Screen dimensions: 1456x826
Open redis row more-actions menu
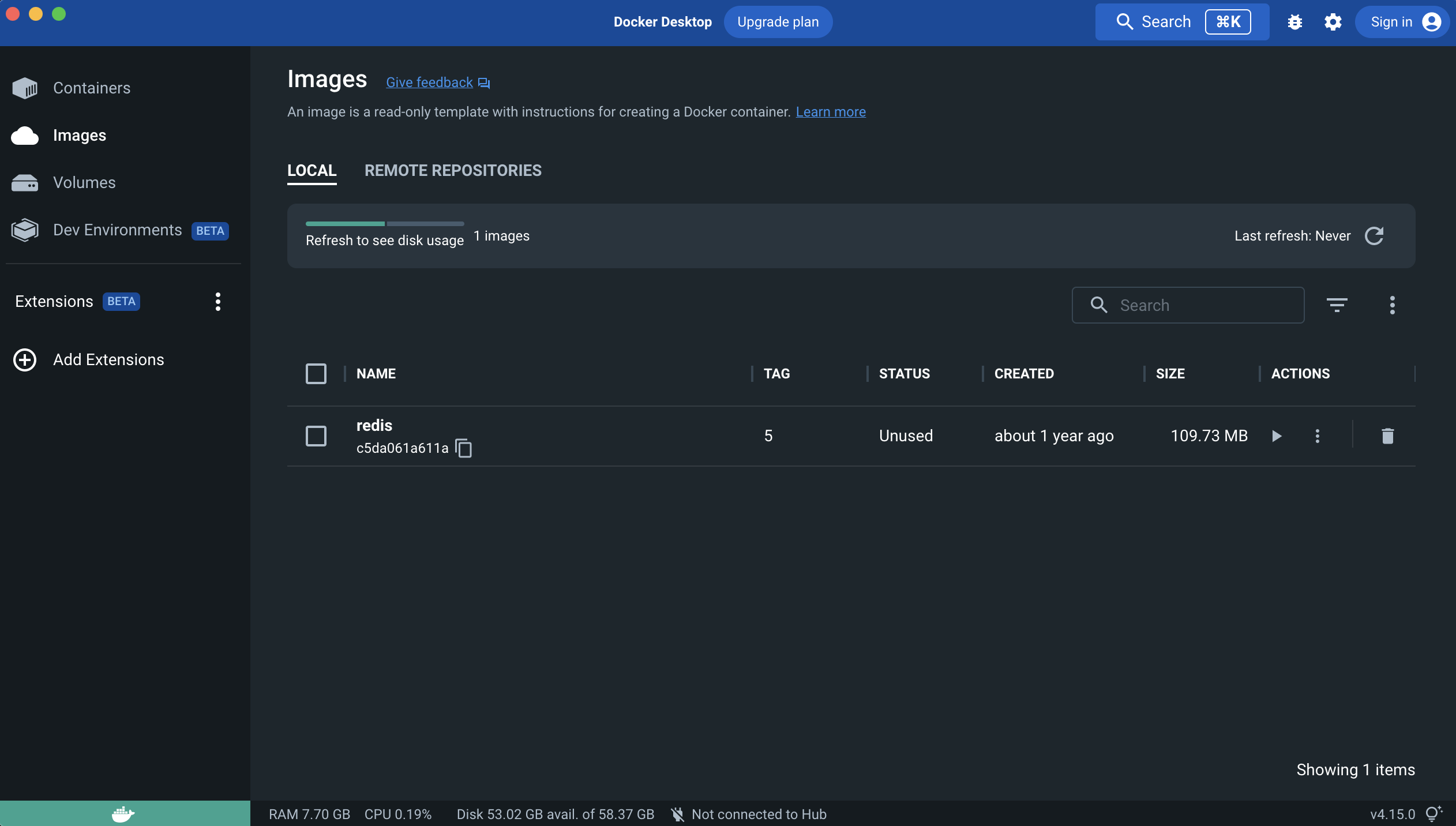pos(1317,436)
